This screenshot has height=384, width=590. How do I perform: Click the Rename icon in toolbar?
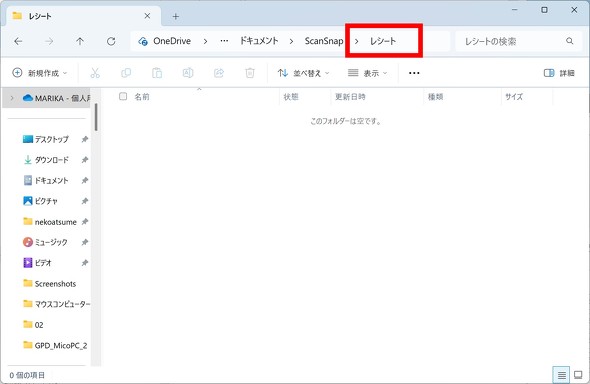pos(188,73)
